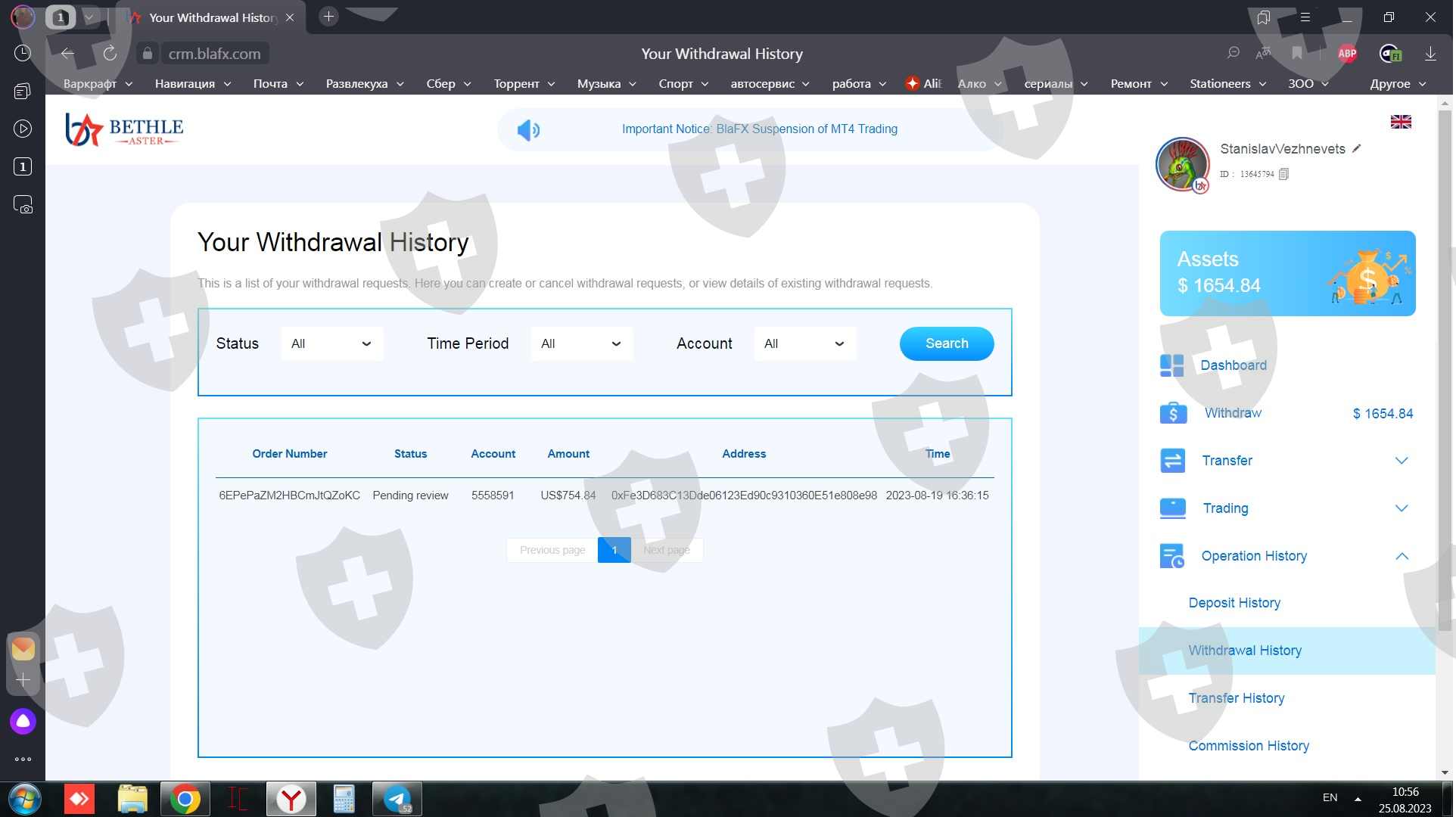The image size is (1456, 817).
Task: Open the Account filter dropdown
Action: tap(804, 343)
